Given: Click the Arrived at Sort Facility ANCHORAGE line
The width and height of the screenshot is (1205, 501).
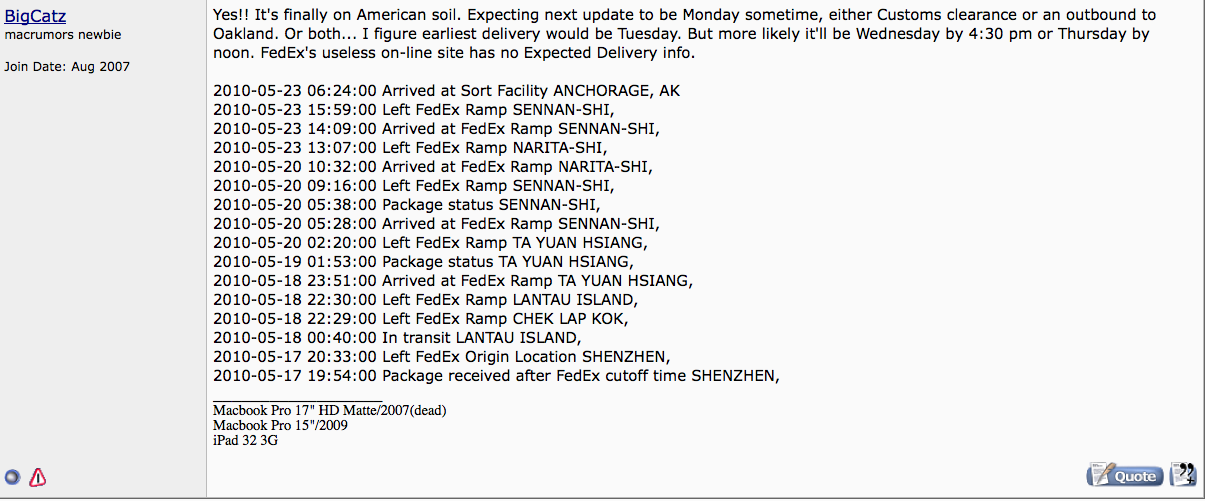Looking at the screenshot, I should pyautogui.click(x=446, y=91).
